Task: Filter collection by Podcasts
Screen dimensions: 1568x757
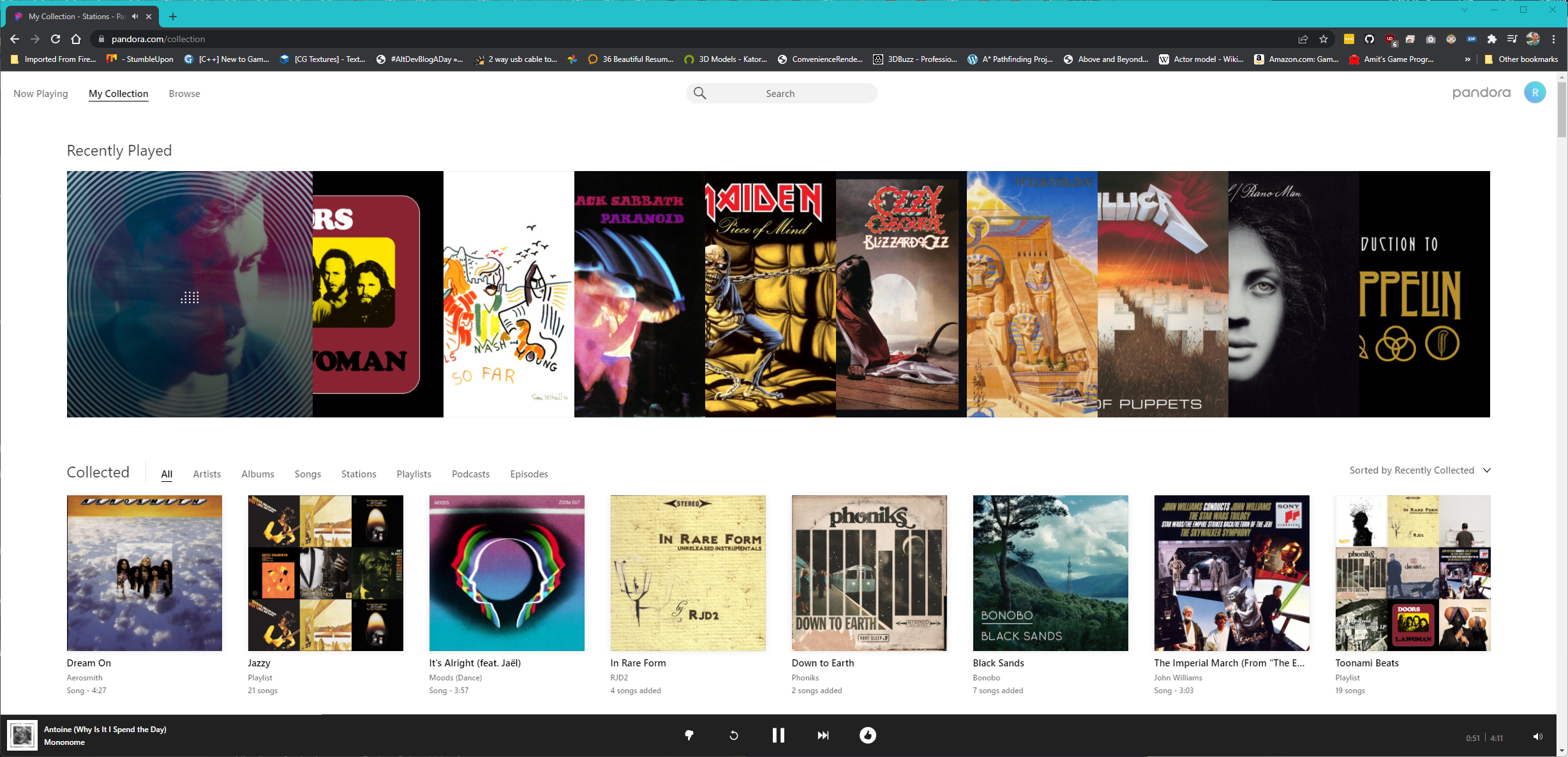Action: coord(471,474)
